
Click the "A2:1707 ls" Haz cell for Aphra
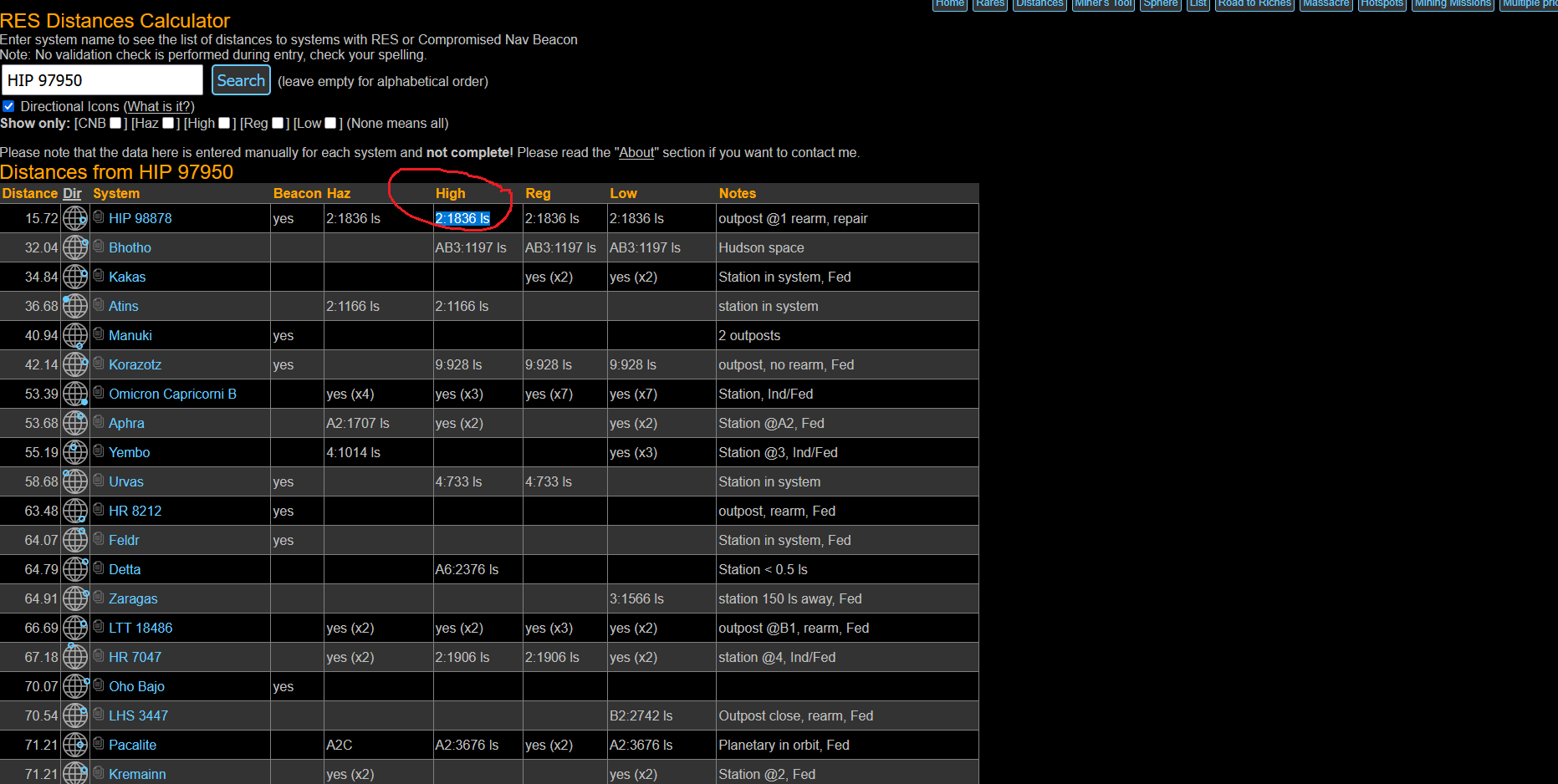click(x=358, y=424)
